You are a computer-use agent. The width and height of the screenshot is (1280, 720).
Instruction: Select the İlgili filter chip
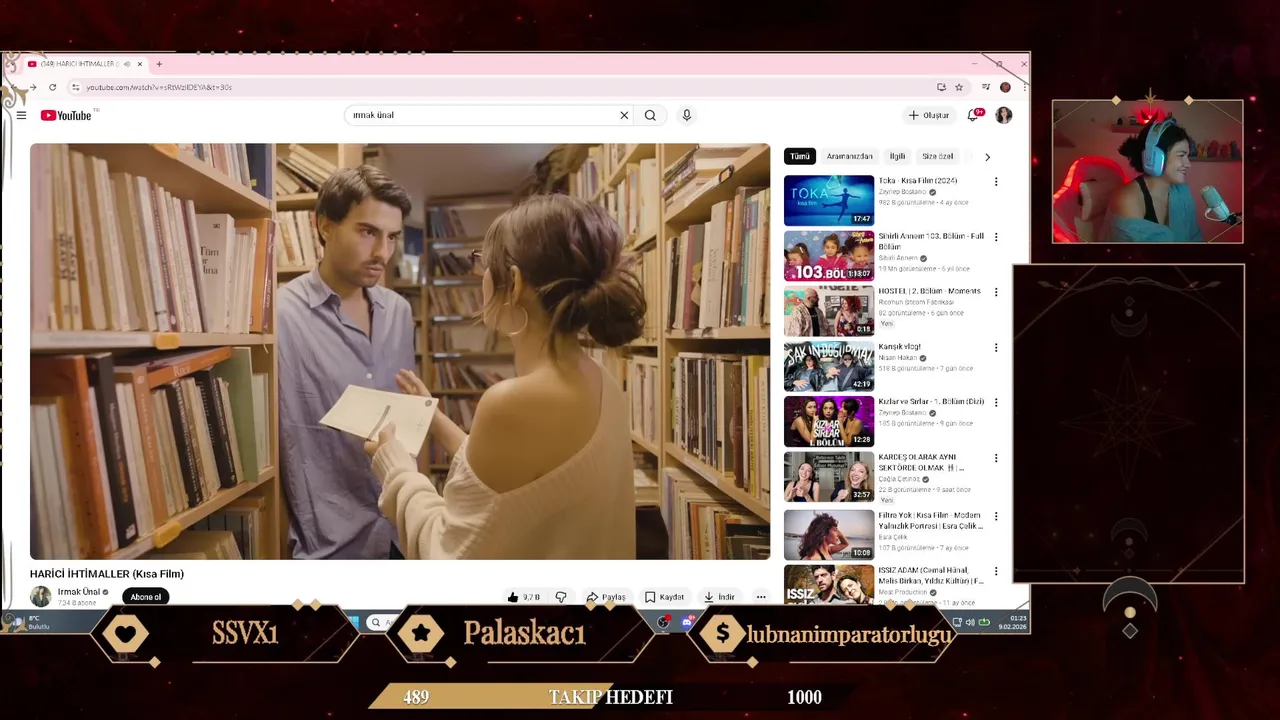tap(897, 156)
